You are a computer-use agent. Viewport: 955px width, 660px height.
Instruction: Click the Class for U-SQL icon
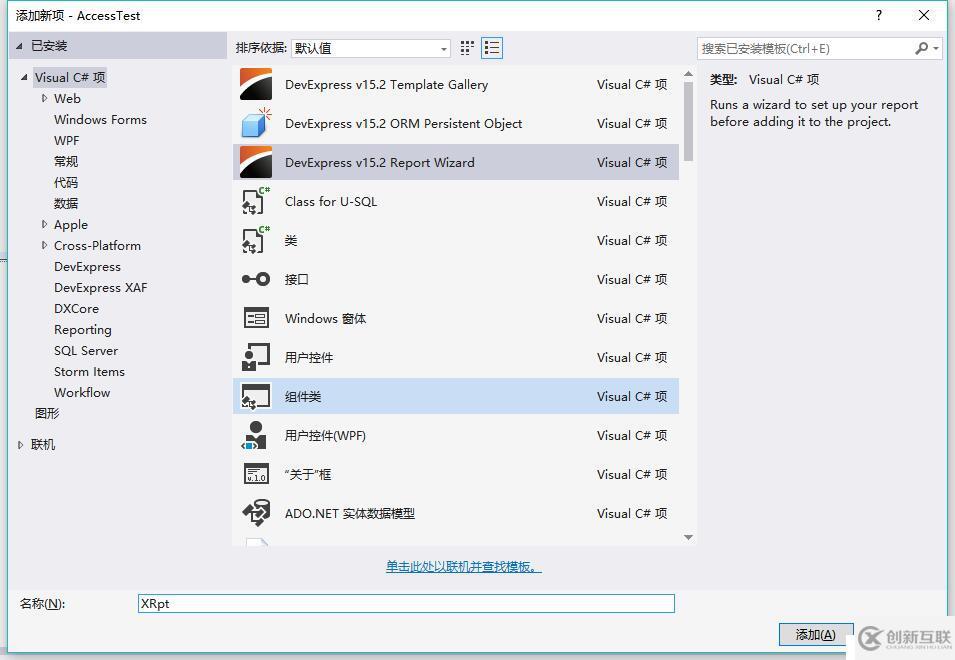pyautogui.click(x=256, y=201)
